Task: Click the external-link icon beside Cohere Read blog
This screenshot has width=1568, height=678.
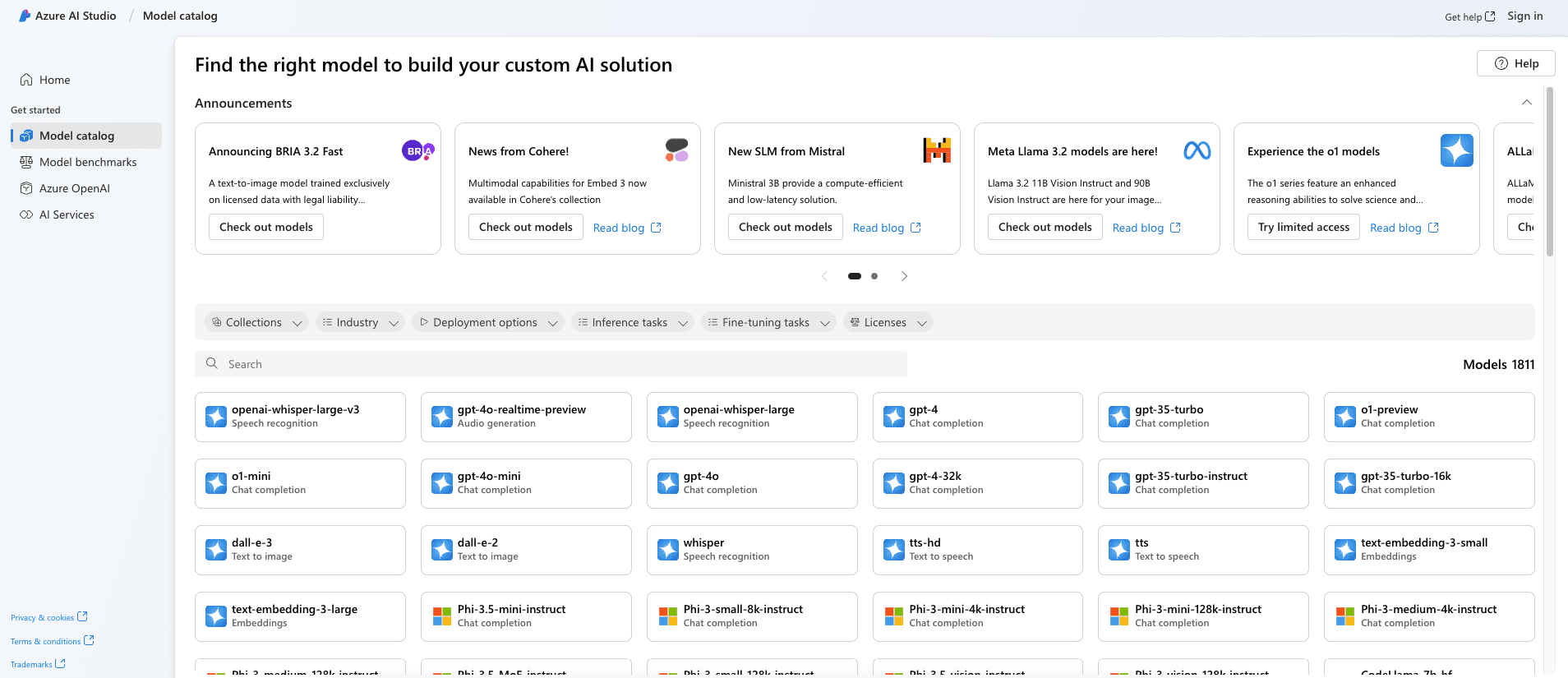Action: tap(656, 228)
